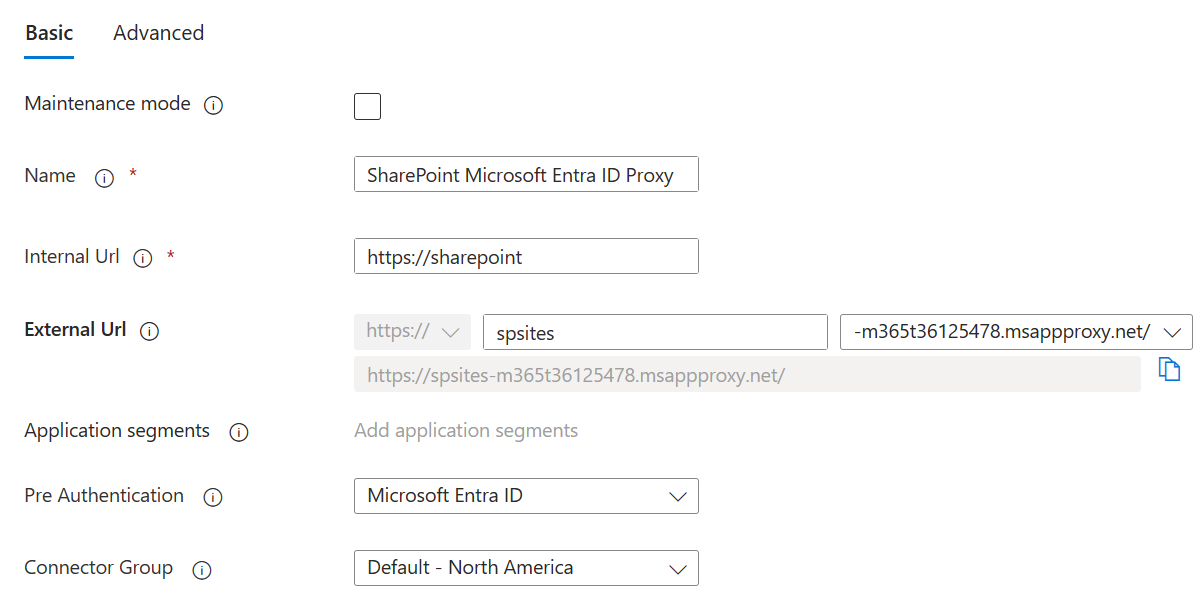Open the Maintenance mode info tooltip
The width and height of the screenshot is (1199, 608).
click(x=213, y=104)
